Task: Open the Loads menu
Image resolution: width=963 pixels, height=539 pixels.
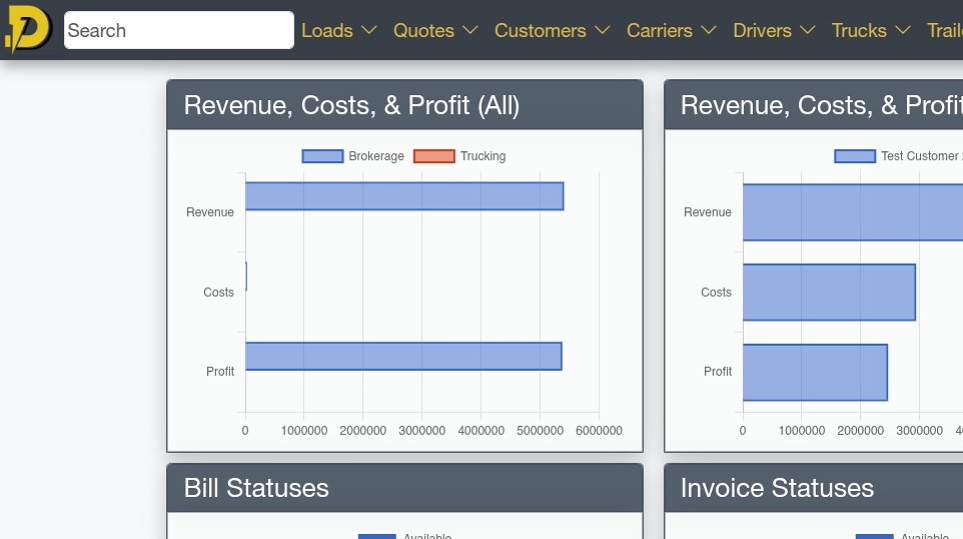Action: 338,30
